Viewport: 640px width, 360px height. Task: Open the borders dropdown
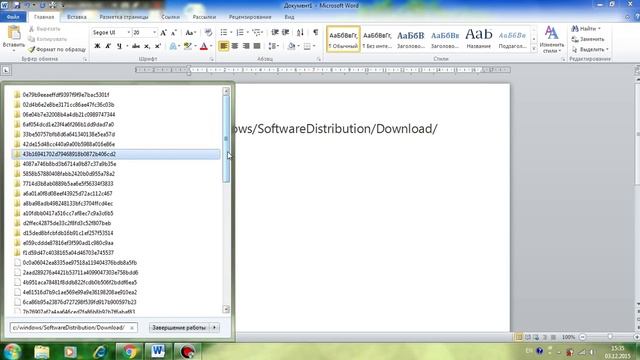point(313,46)
